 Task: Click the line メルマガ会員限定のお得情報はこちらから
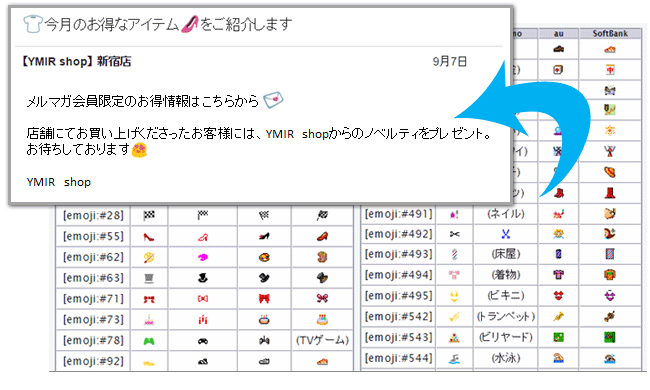142,101
